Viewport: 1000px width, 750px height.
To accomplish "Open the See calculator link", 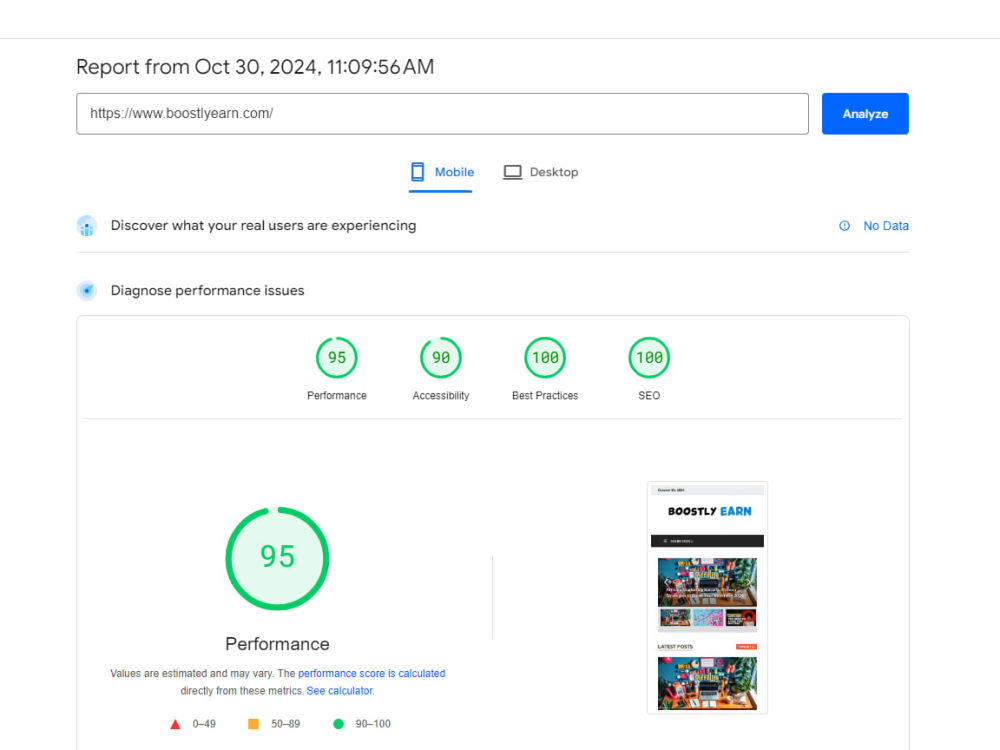I will [340, 691].
